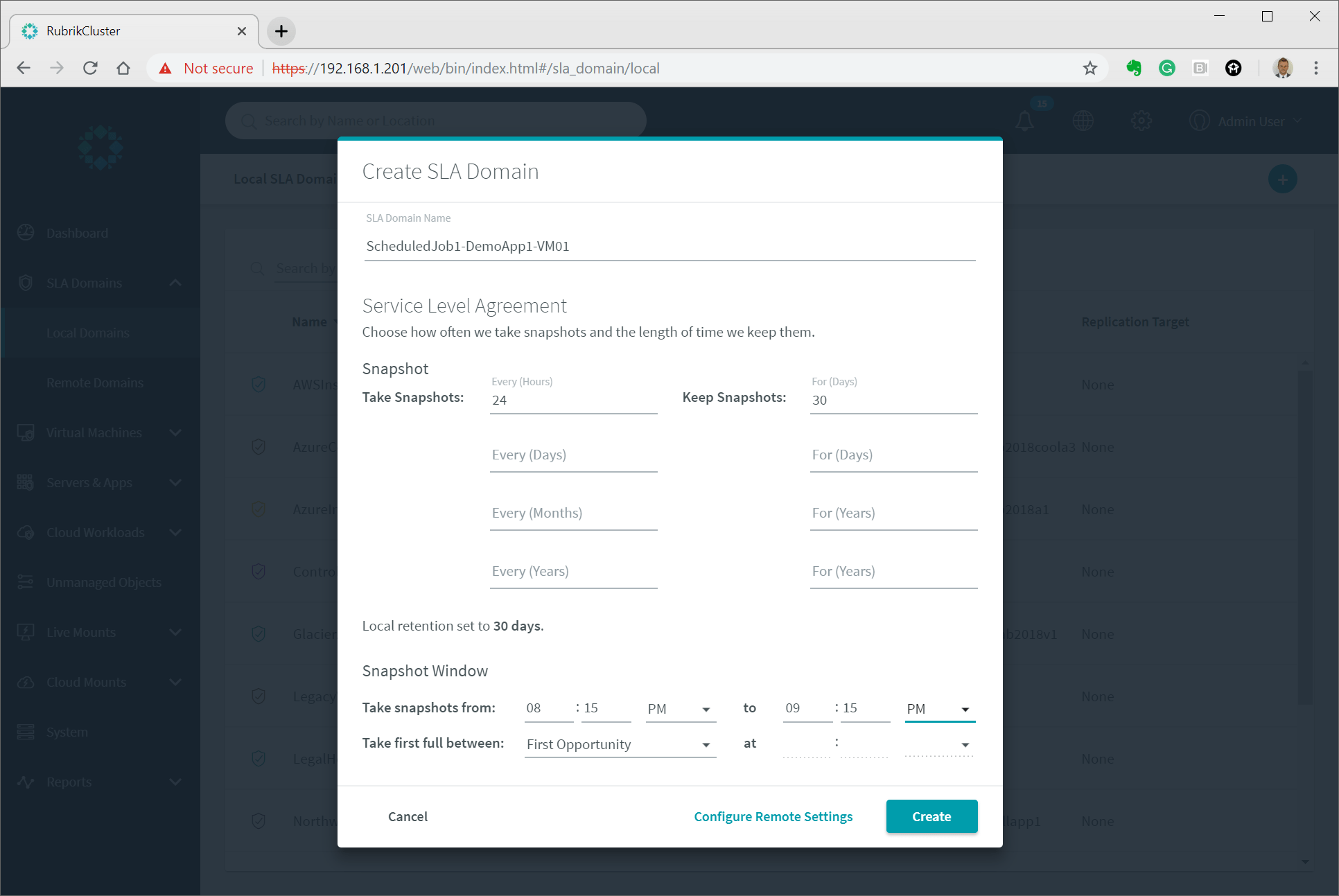
Task: Click the System sidebar icon
Action: [26, 732]
